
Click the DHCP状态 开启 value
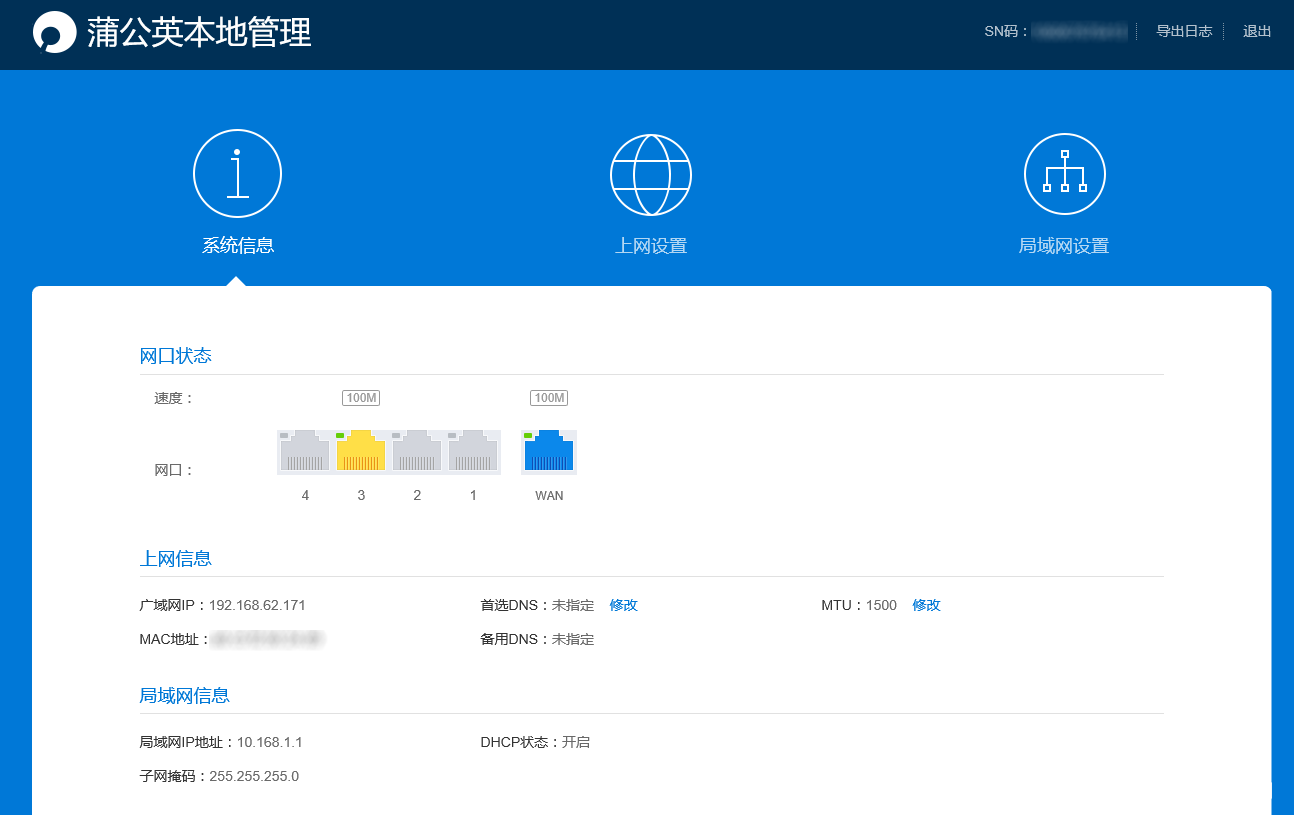coord(576,742)
